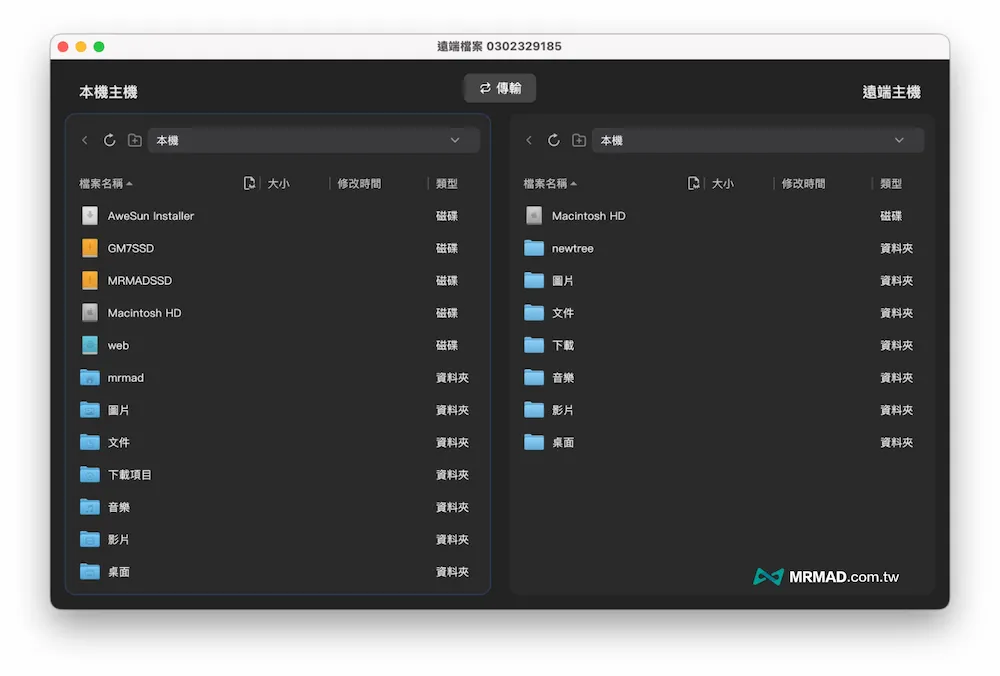
Task: Select the mrmad home folder icon
Action: (90, 378)
